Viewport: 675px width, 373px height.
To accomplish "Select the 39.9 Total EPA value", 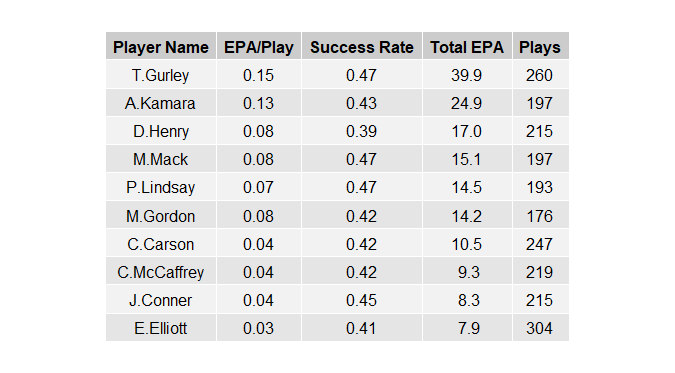I will pos(467,75).
